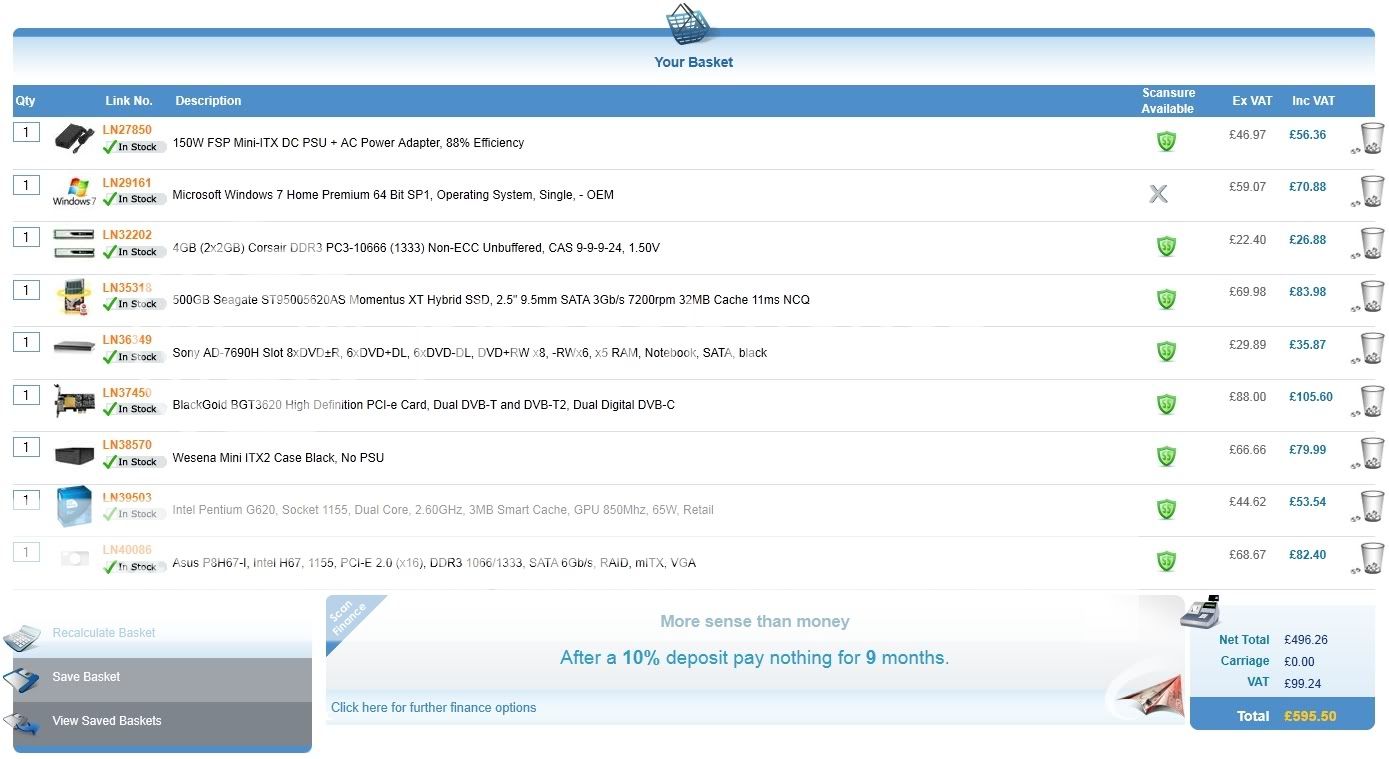Click Scansure shield for Wesena Mini ITX2 case

pyautogui.click(x=1166, y=456)
